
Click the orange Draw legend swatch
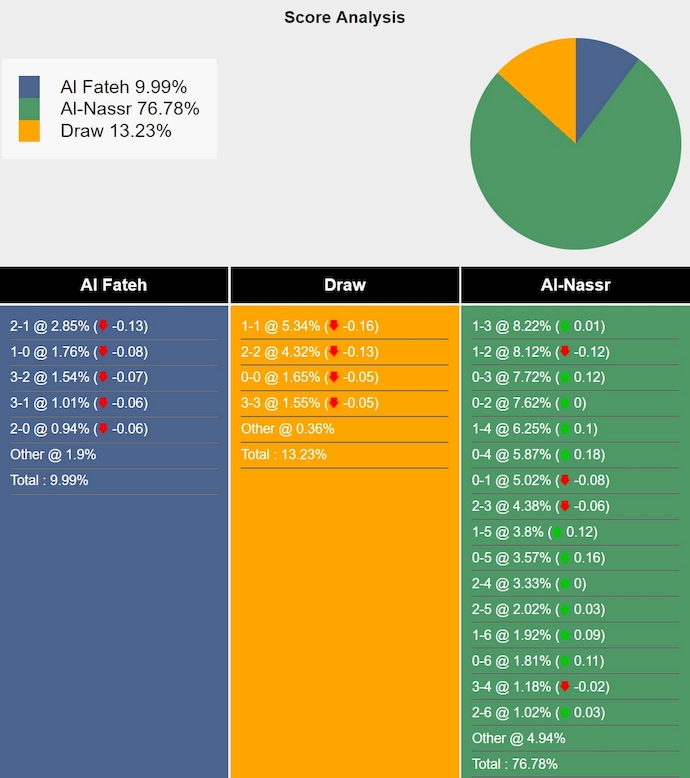point(29,131)
